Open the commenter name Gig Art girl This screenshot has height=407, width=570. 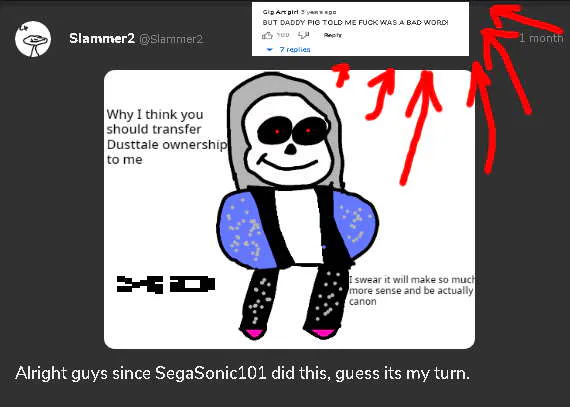click(x=281, y=12)
